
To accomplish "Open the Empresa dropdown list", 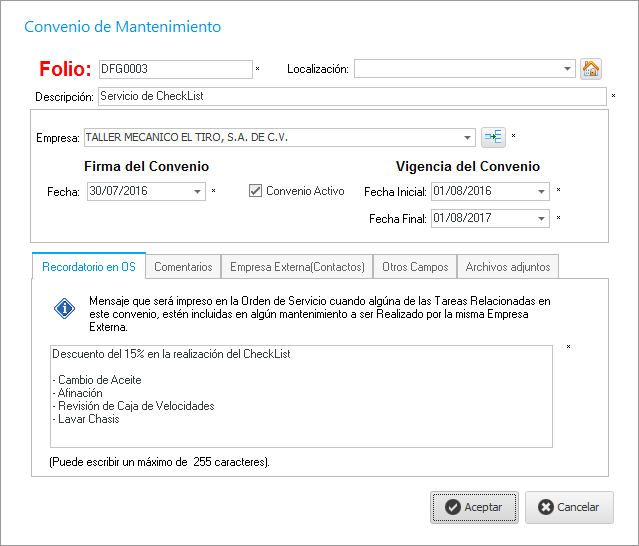I will tap(468, 137).
